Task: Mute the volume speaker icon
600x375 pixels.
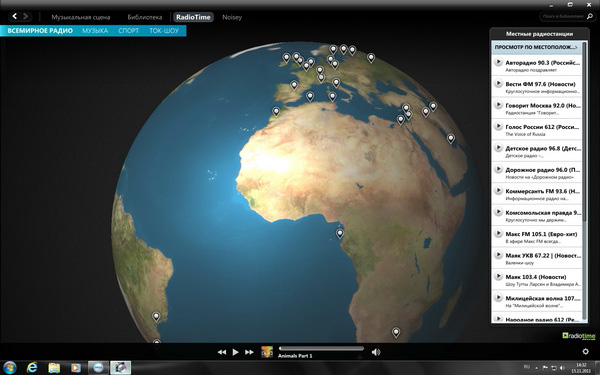Action: (376, 352)
